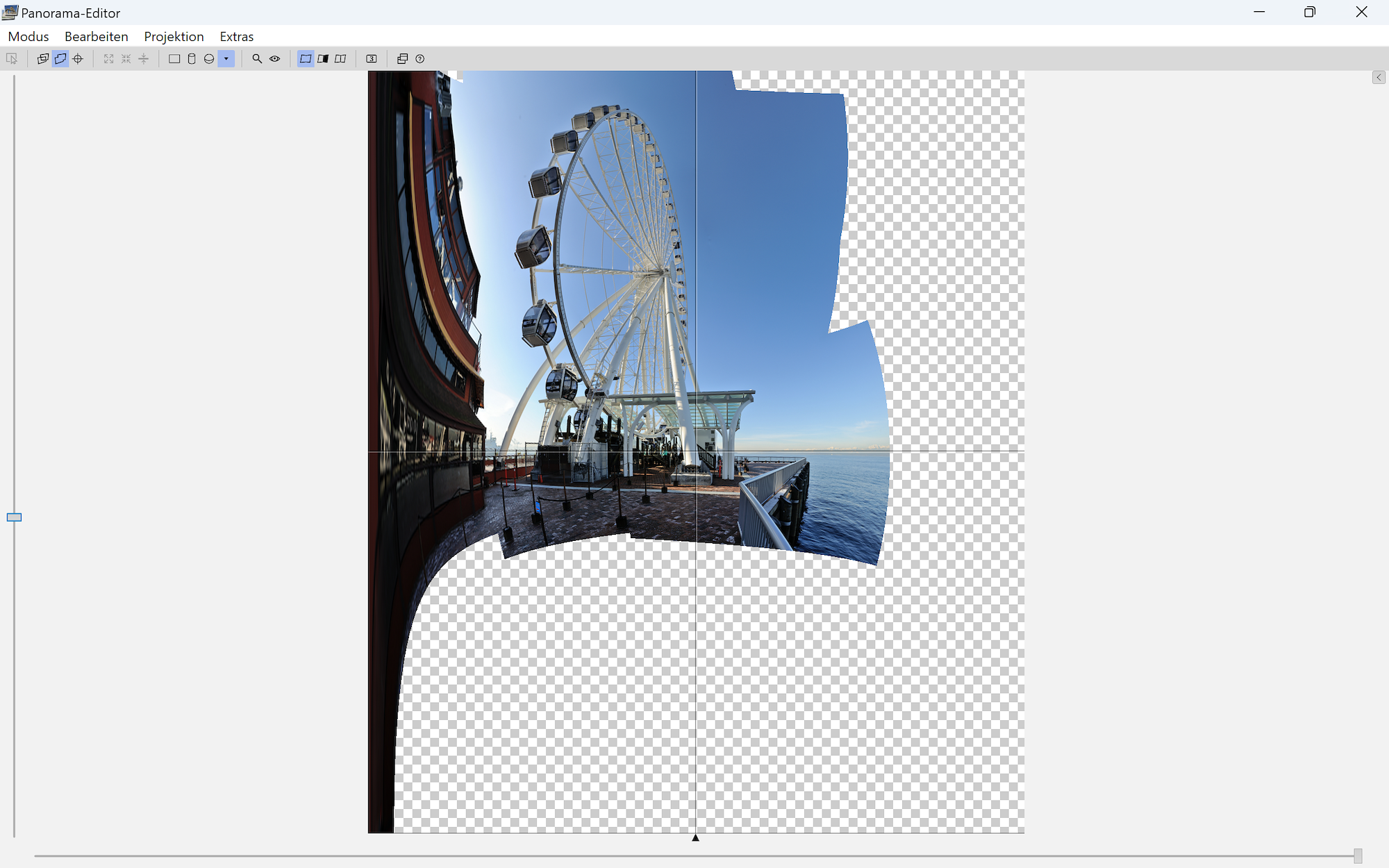
Task: Toggle the highlighted blended panorama view button
Action: [x=306, y=59]
